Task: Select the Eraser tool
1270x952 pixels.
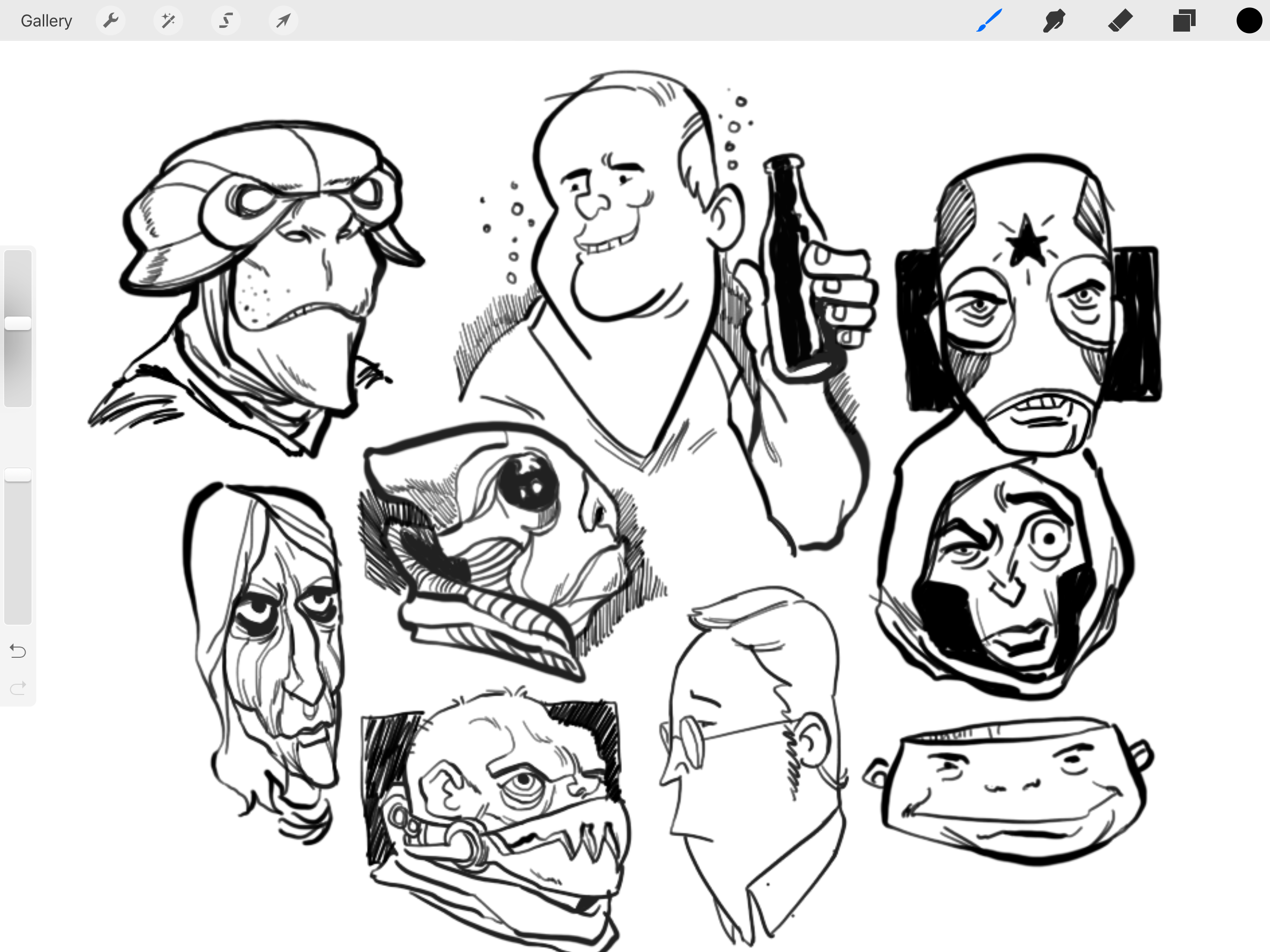Action: (x=1119, y=21)
